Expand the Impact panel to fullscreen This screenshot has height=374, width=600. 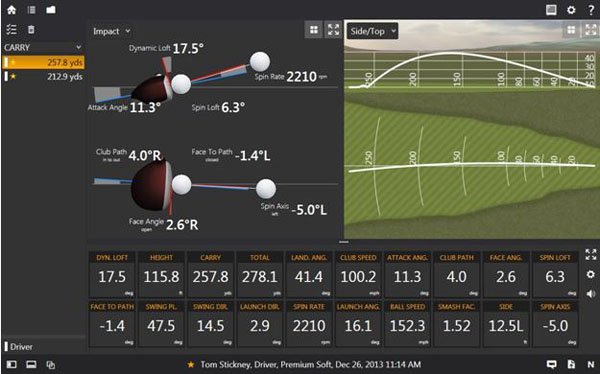333,30
